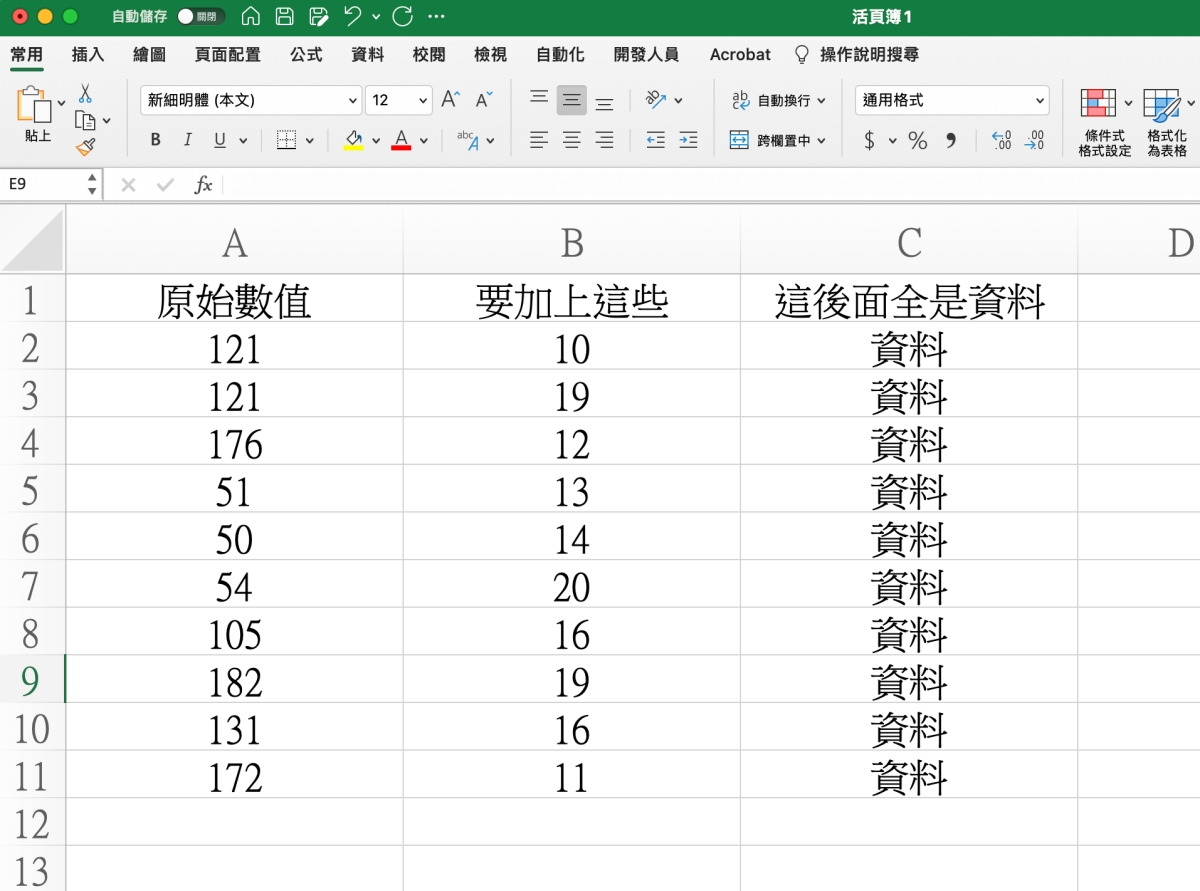Click the Copy icon
The image size is (1200, 891).
tap(86, 121)
